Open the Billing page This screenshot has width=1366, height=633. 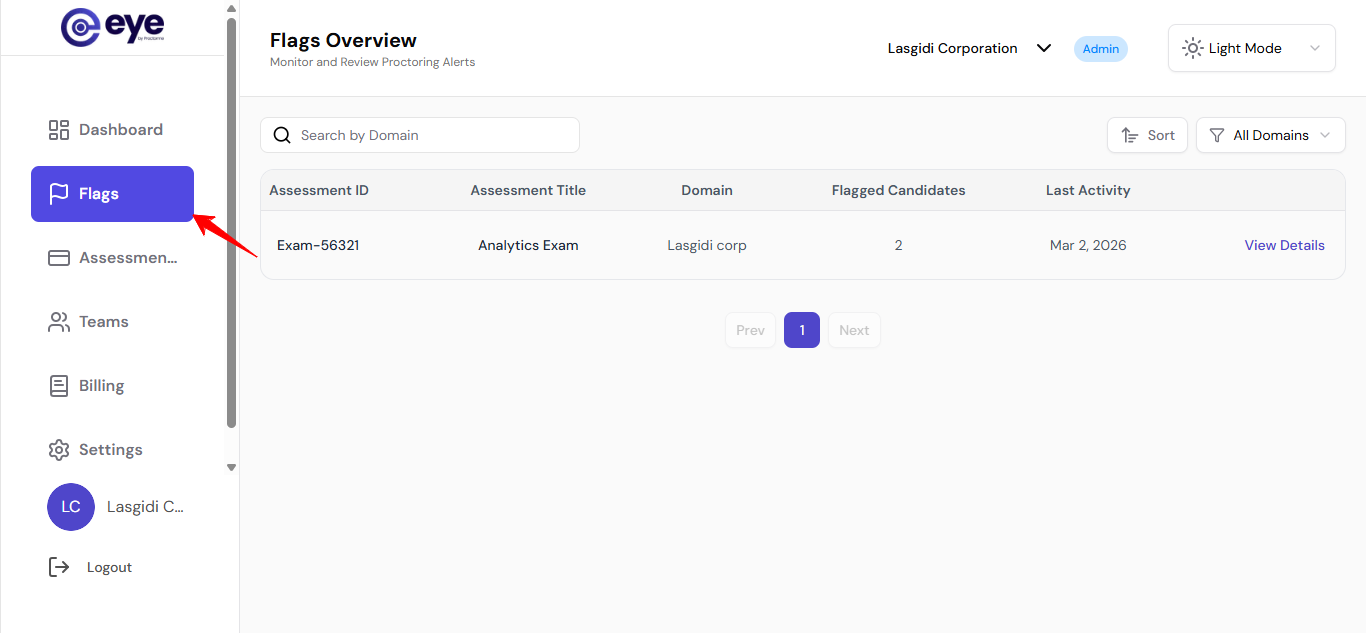click(x=112, y=386)
